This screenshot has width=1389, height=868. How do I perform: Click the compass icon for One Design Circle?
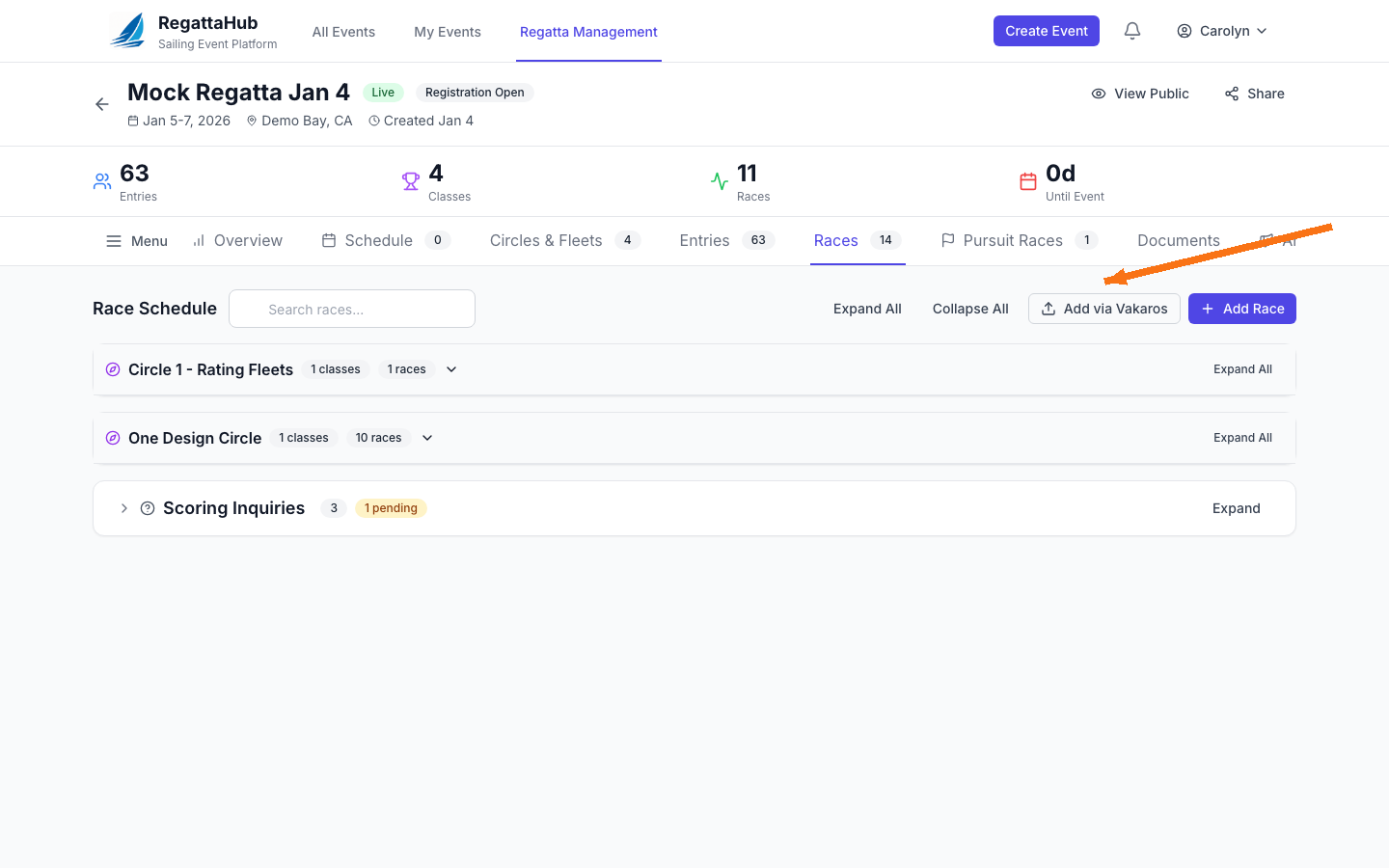coord(113,438)
